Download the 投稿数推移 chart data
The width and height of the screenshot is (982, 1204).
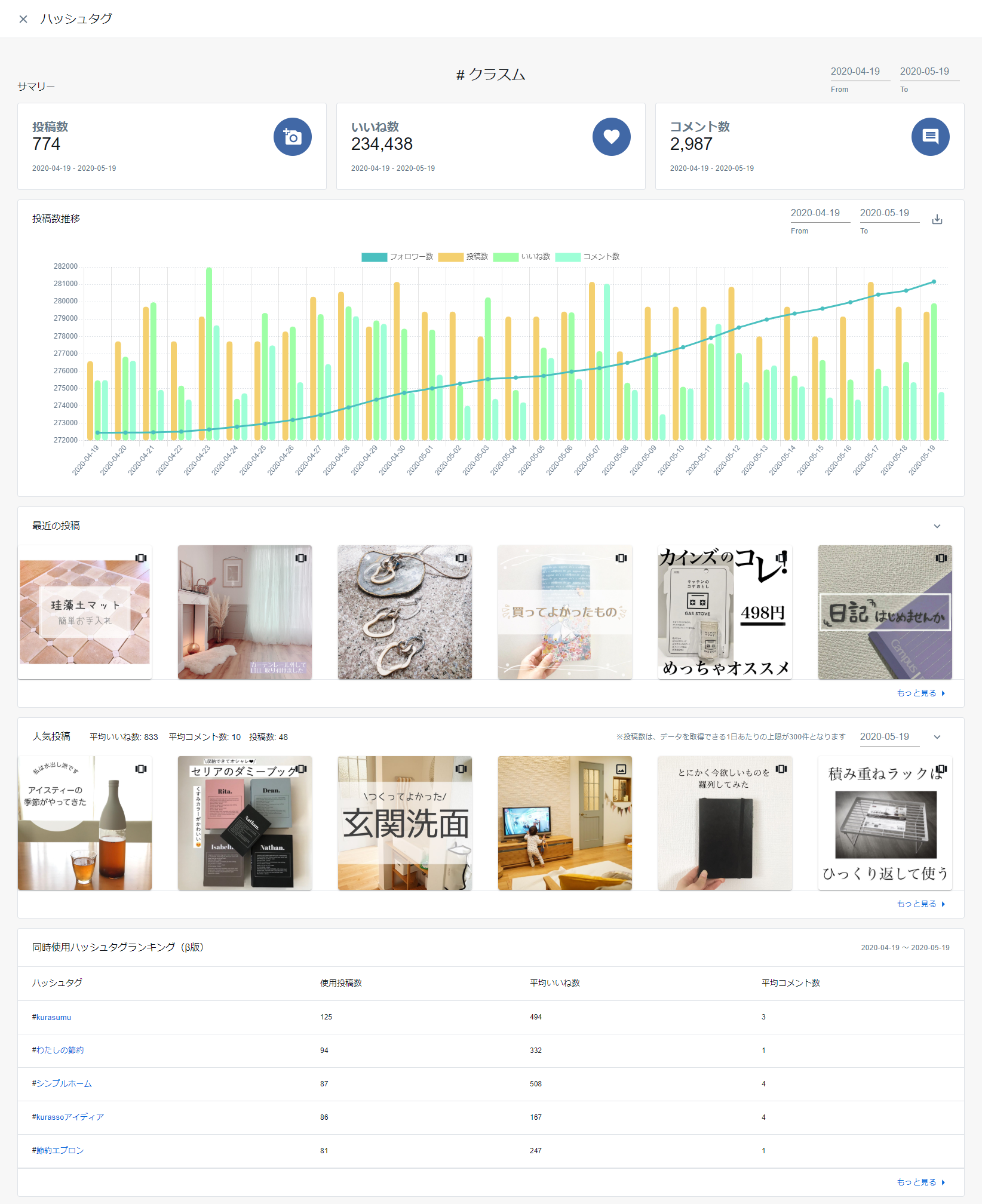(x=937, y=219)
